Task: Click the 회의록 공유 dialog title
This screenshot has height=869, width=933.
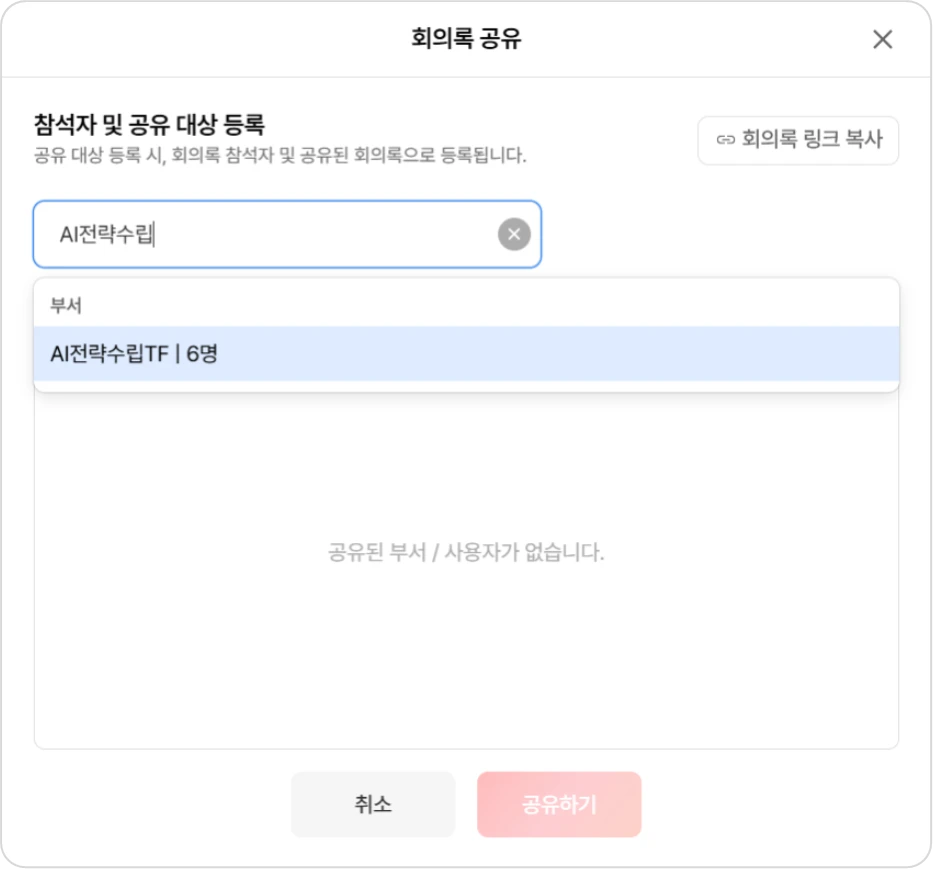Action: 466,39
